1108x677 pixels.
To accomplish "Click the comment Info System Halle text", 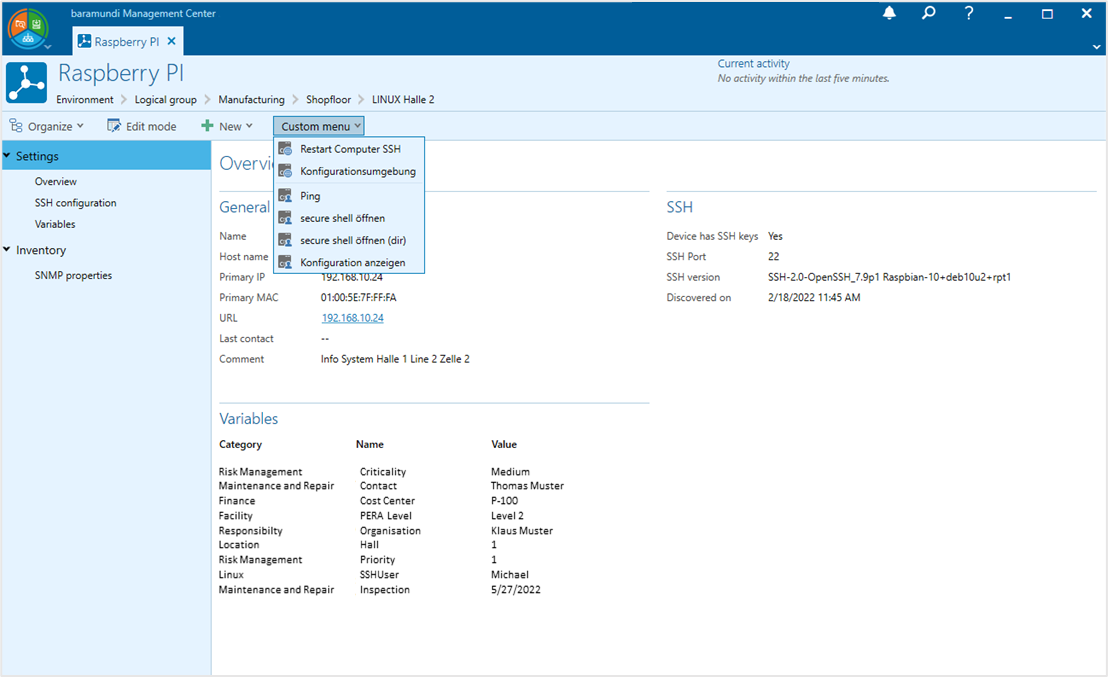I will tap(395, 359).
